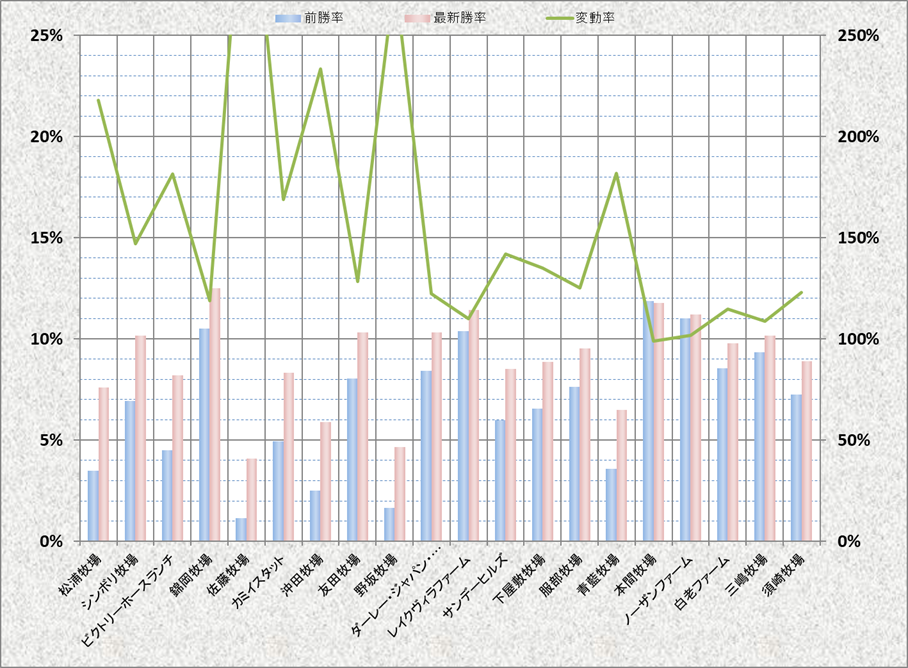The image size is (908, 668).
Task: Click the 須崎牧場 axis label
Action: 783,574
